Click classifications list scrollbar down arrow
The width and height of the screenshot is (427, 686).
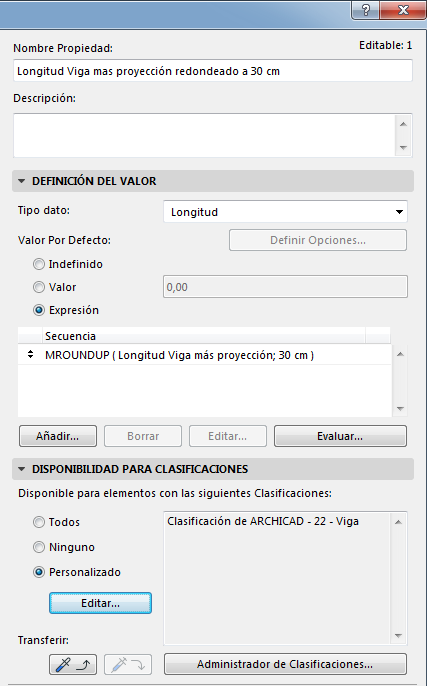398,636
